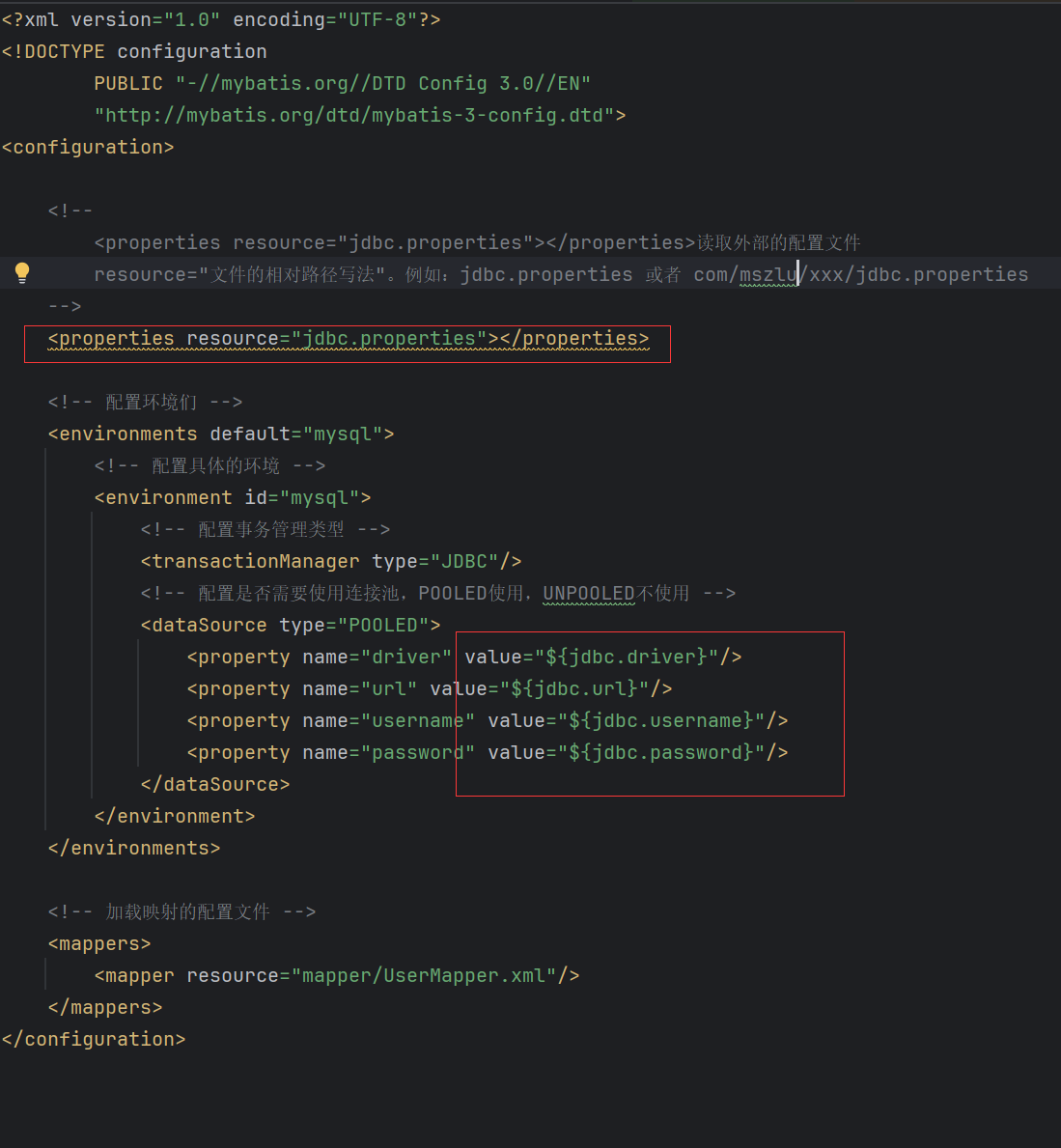1061x1148 pixels.
Task: Click the uncommented <properties resource="jdbc.properties"> line
Action: click(x=349, y=338)
